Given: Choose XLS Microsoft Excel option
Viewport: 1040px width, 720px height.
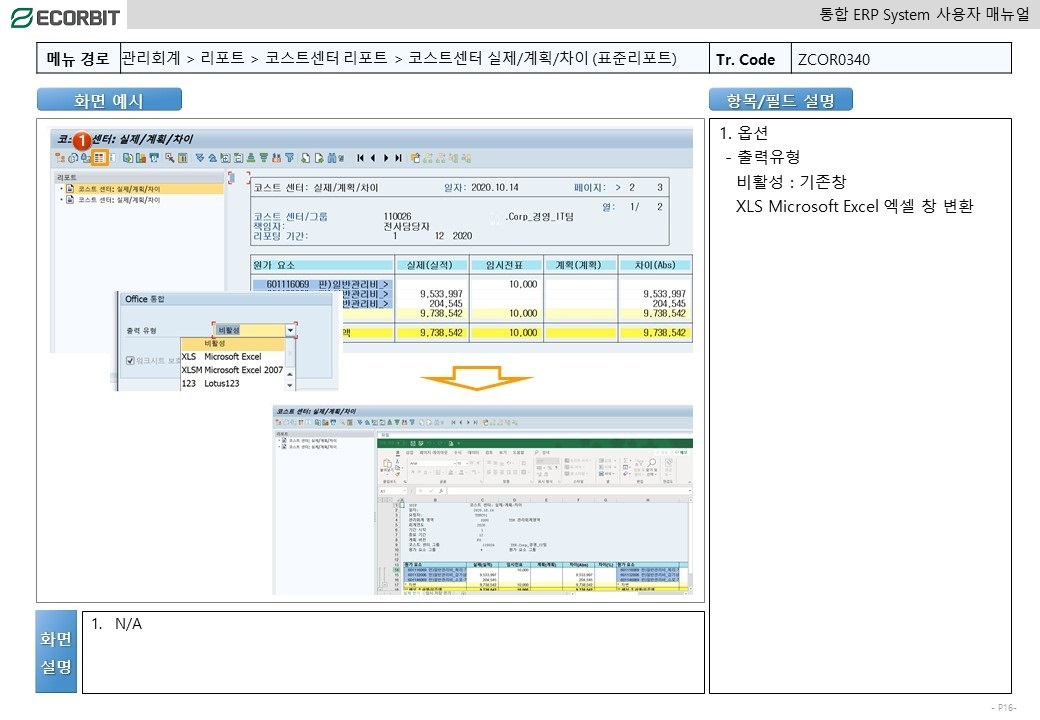Looking at the screenshot, I should pyautogui.click(x=232, y=357).
